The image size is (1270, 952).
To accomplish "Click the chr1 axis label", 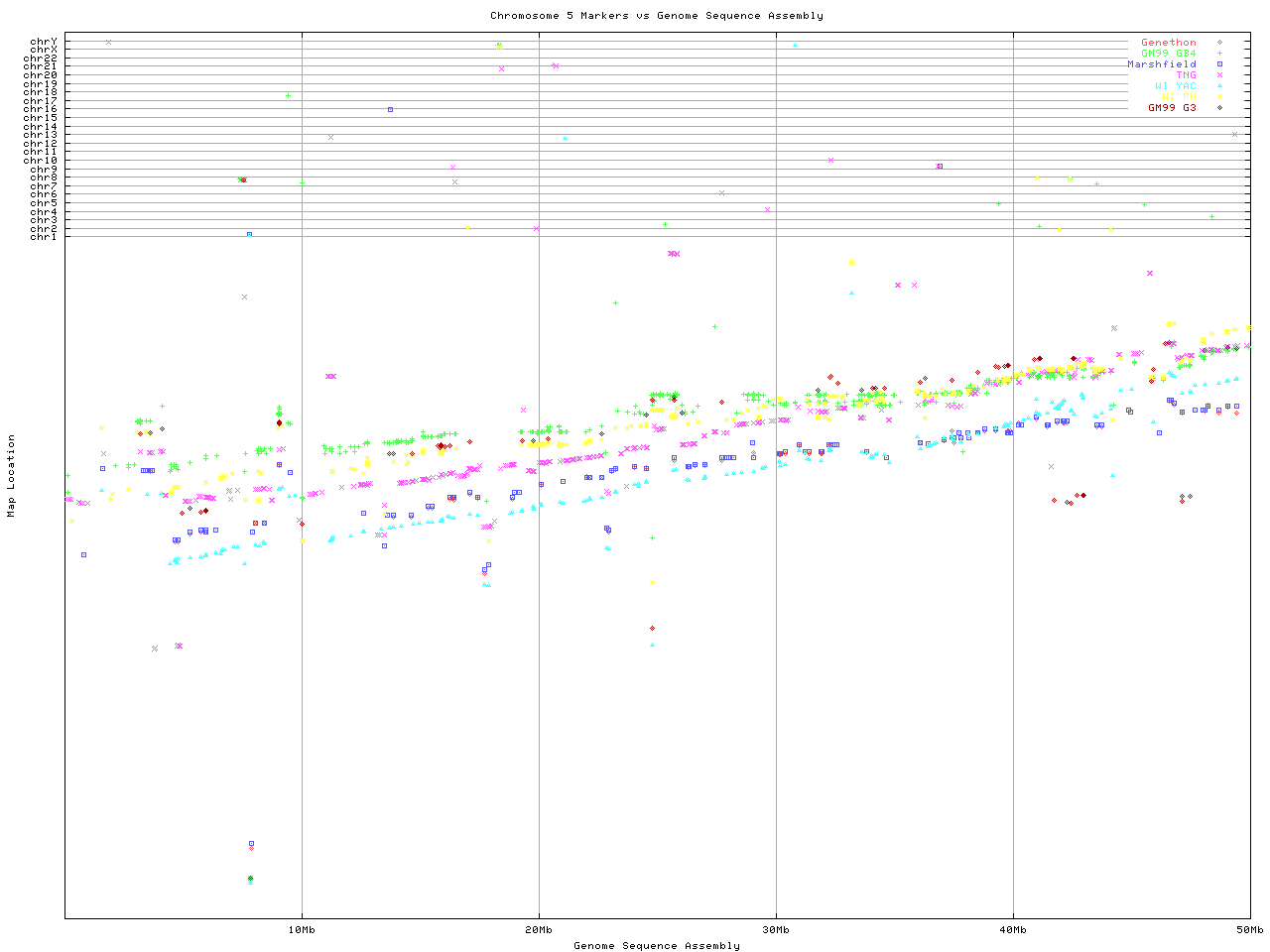I will 44,237.
